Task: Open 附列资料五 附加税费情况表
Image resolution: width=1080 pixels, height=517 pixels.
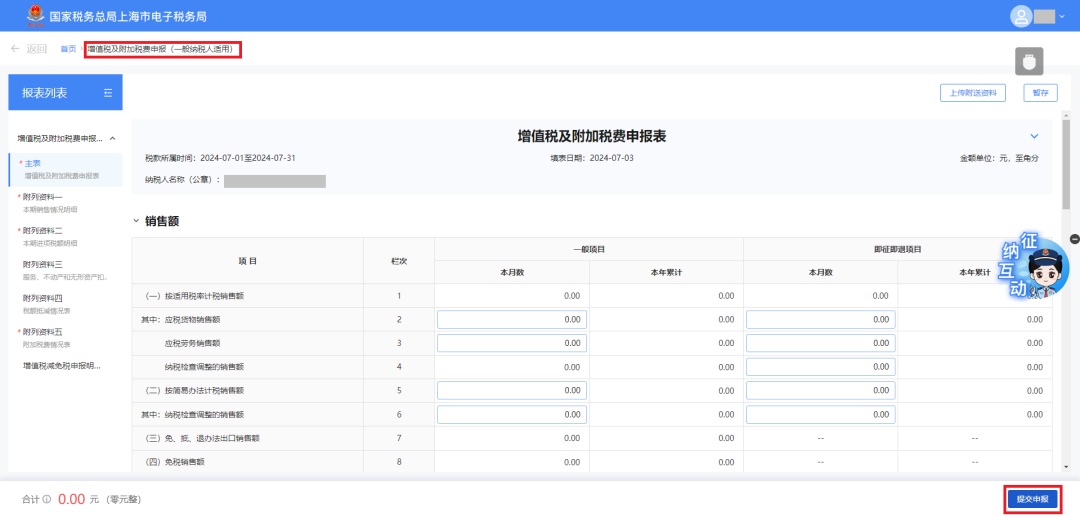Action: [65, 338]
